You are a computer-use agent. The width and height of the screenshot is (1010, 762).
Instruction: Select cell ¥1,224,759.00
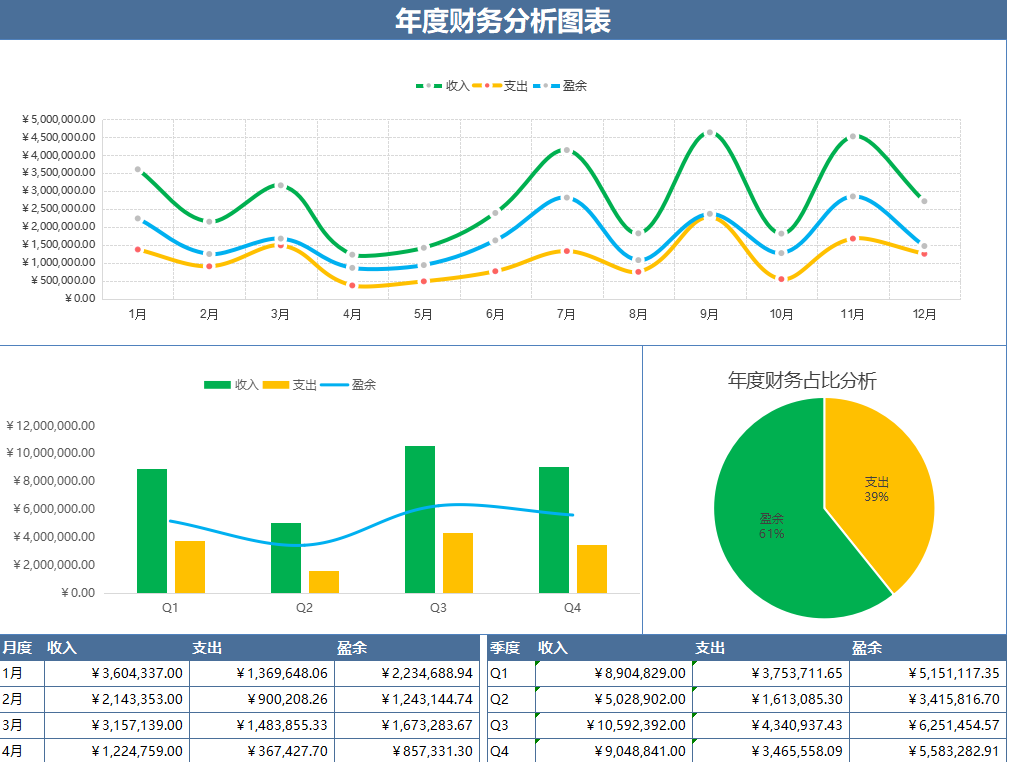tap(117, 751)
